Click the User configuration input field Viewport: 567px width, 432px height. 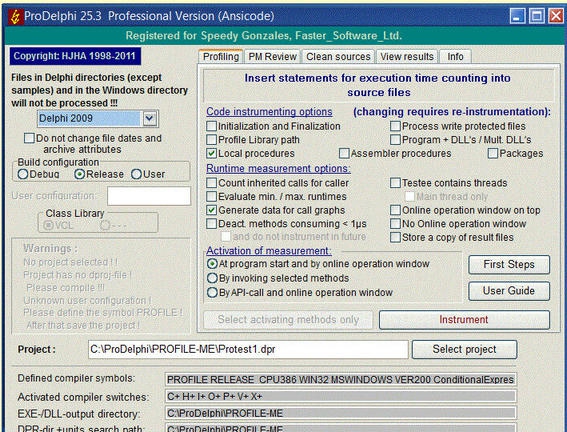(149, 196)
